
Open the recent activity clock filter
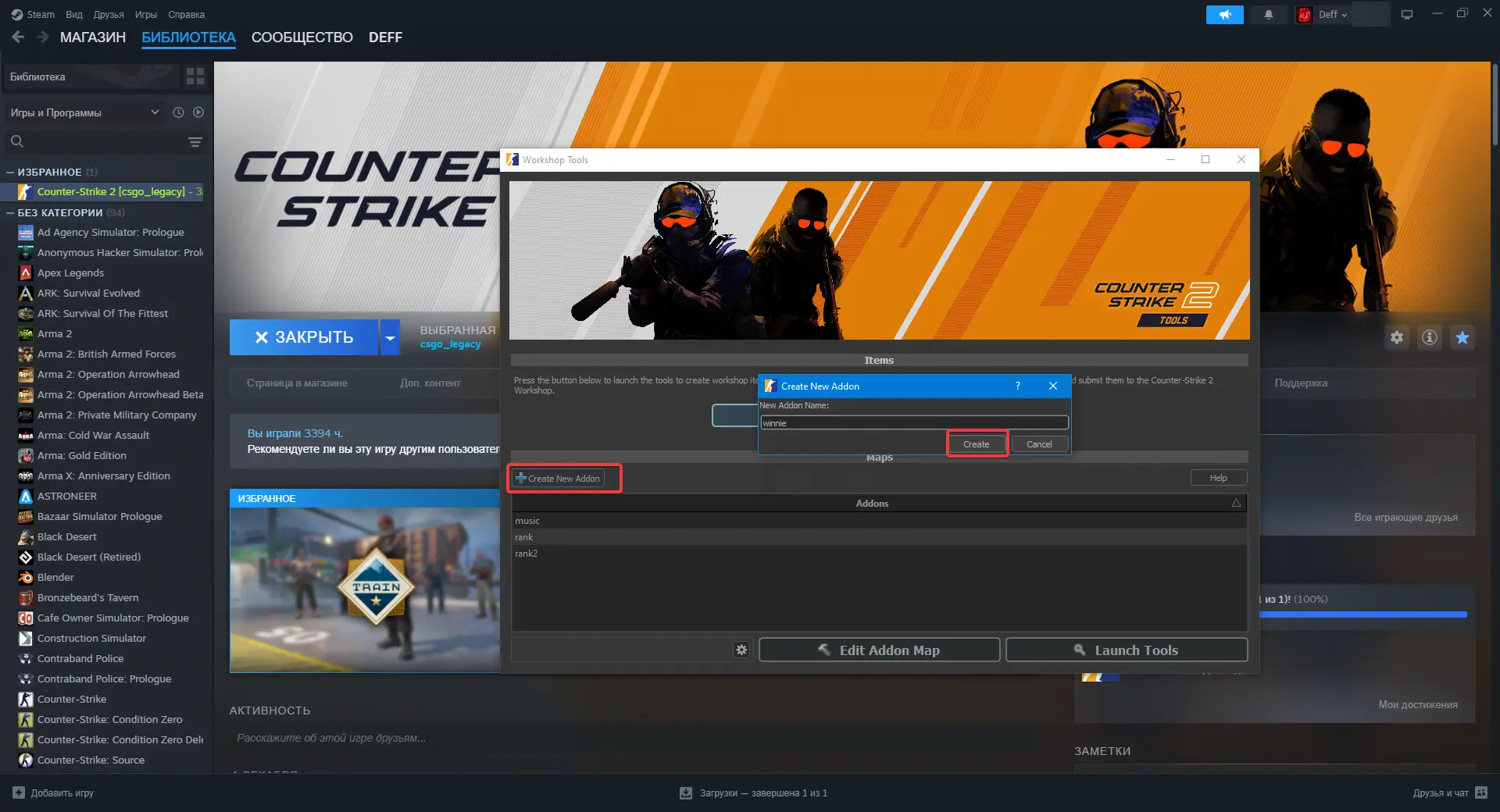pyautogui.click(x=178, y=112)
